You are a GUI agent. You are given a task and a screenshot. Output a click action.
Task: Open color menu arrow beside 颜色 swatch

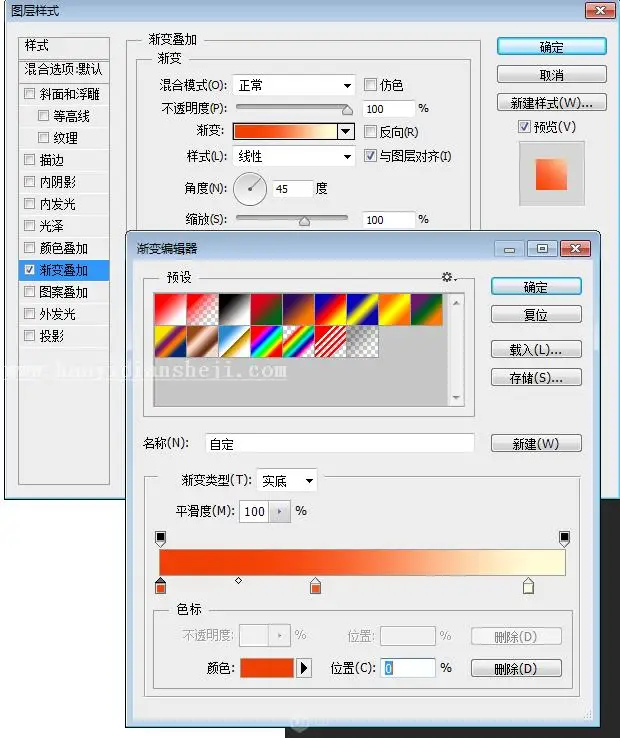(304, 668)
